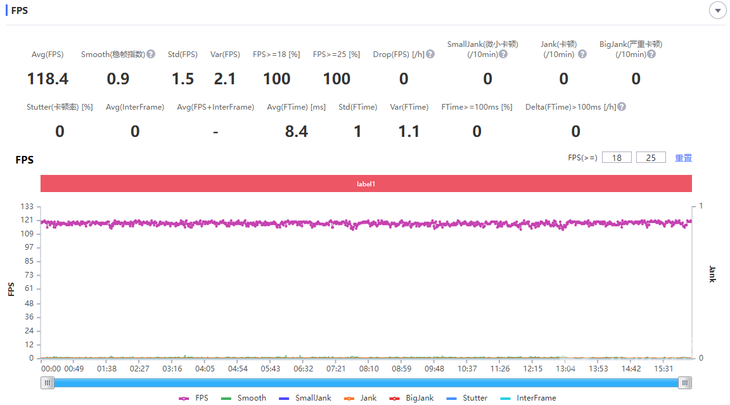Click the FPS threshold field showing 18

[x=617, y=158]
